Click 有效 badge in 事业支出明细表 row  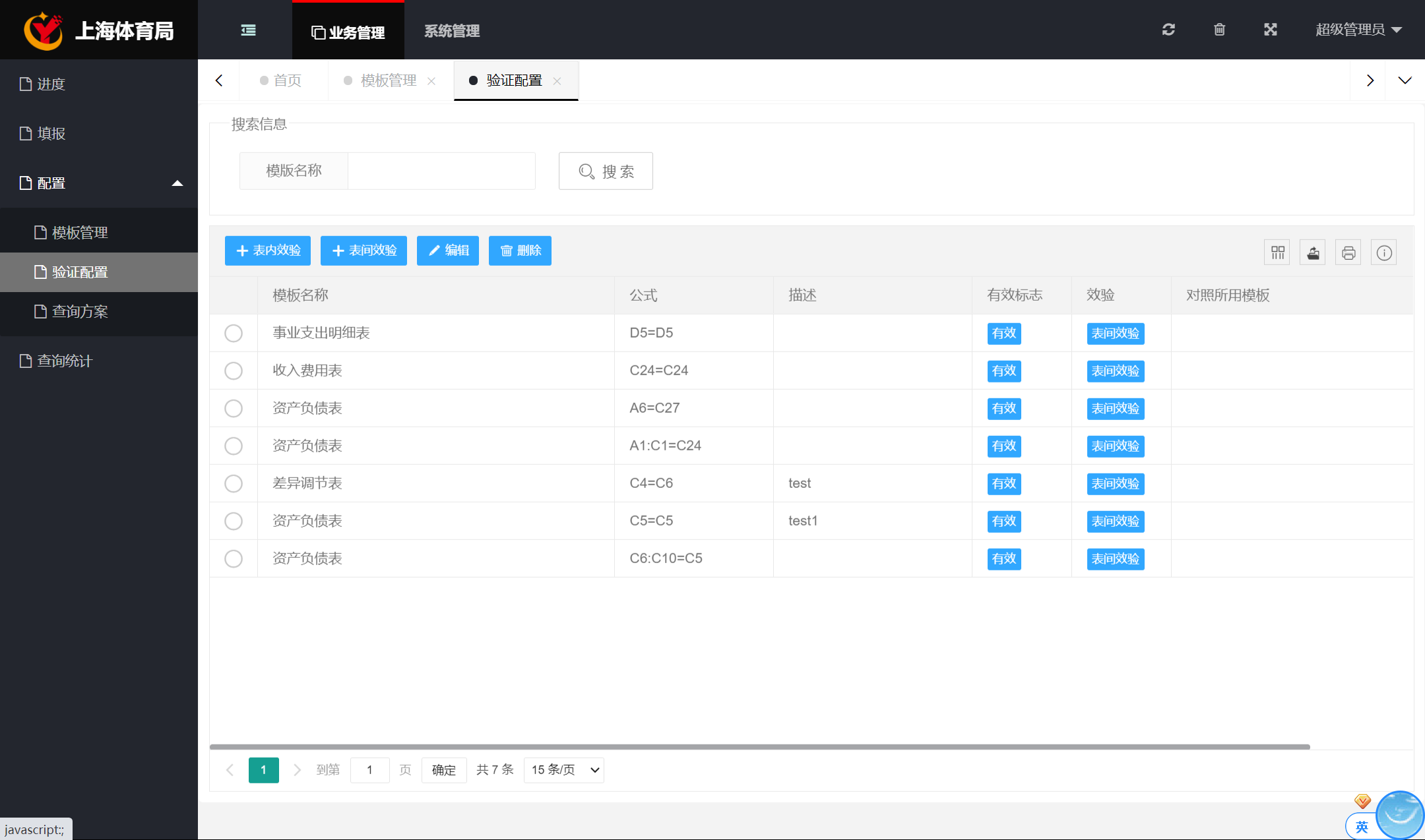tap(1004, 334)
